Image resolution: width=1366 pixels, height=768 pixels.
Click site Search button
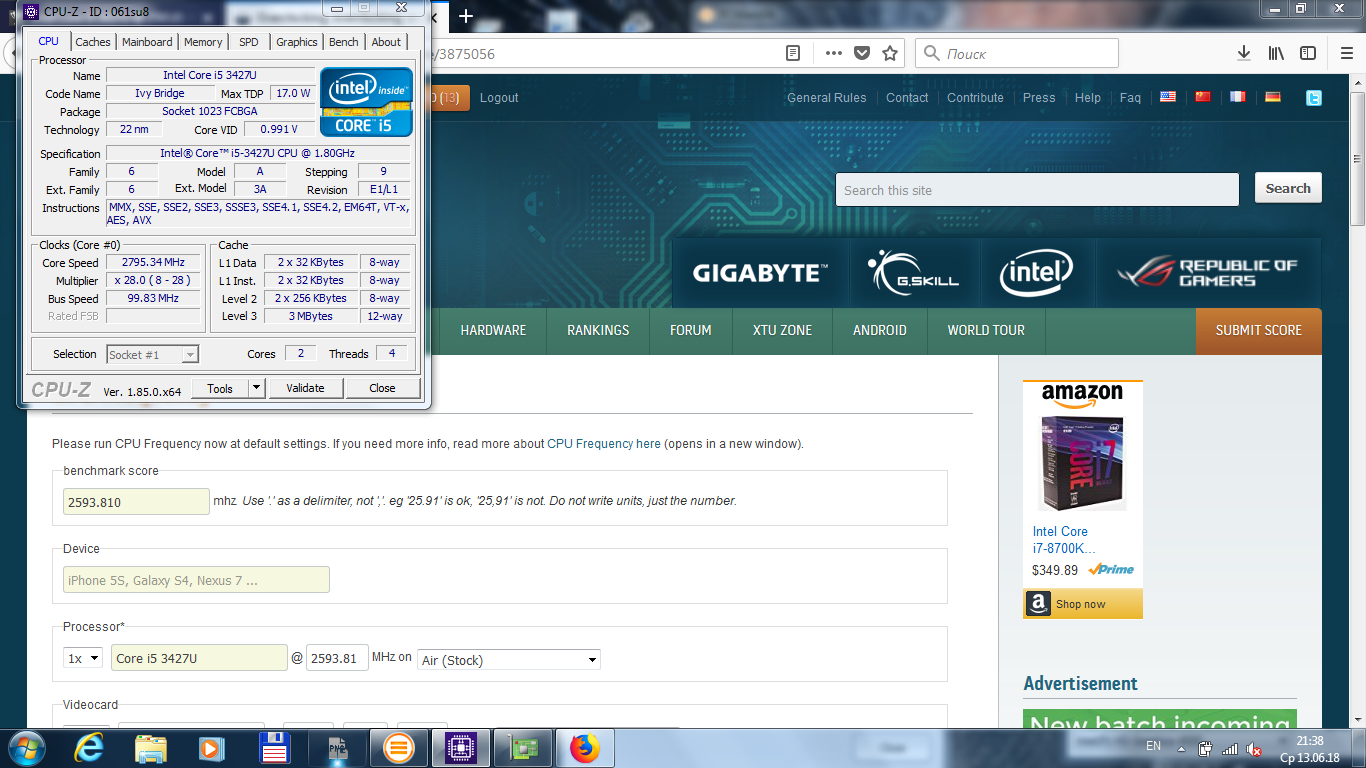point(1288,188)
